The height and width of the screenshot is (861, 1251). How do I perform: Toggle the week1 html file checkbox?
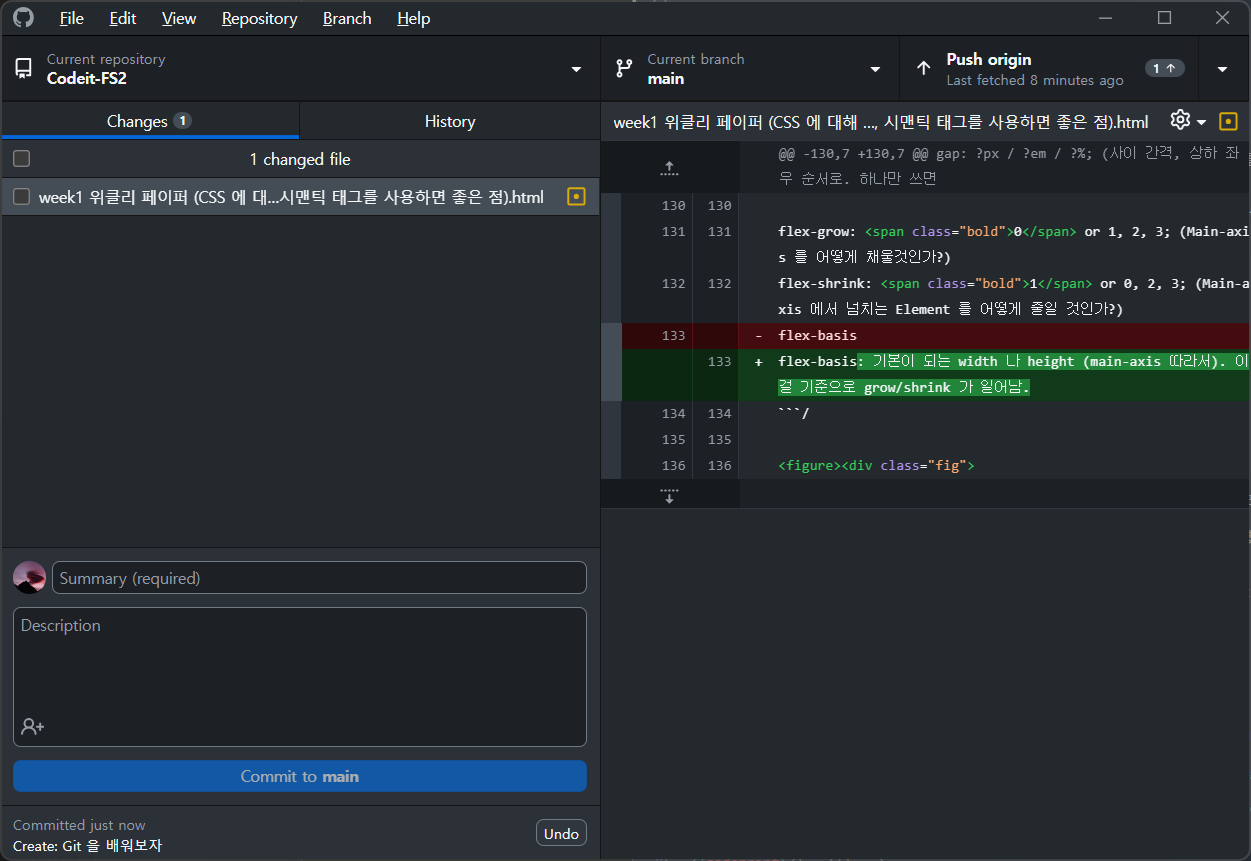coord(21,197)
